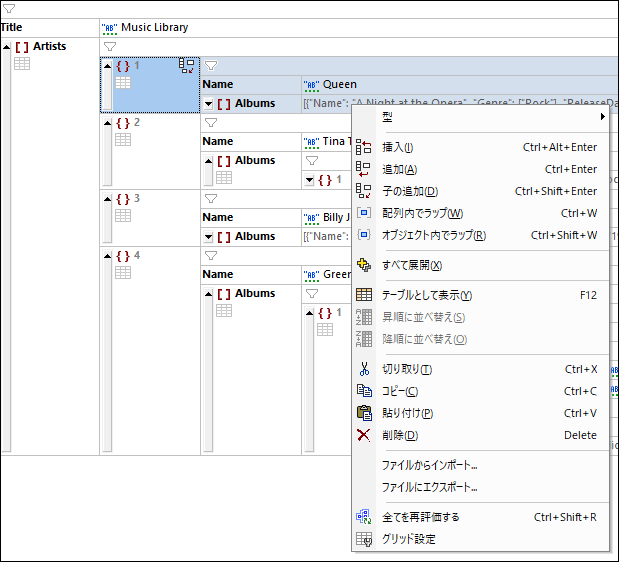Collapse the Artists array node

[7, 47]
